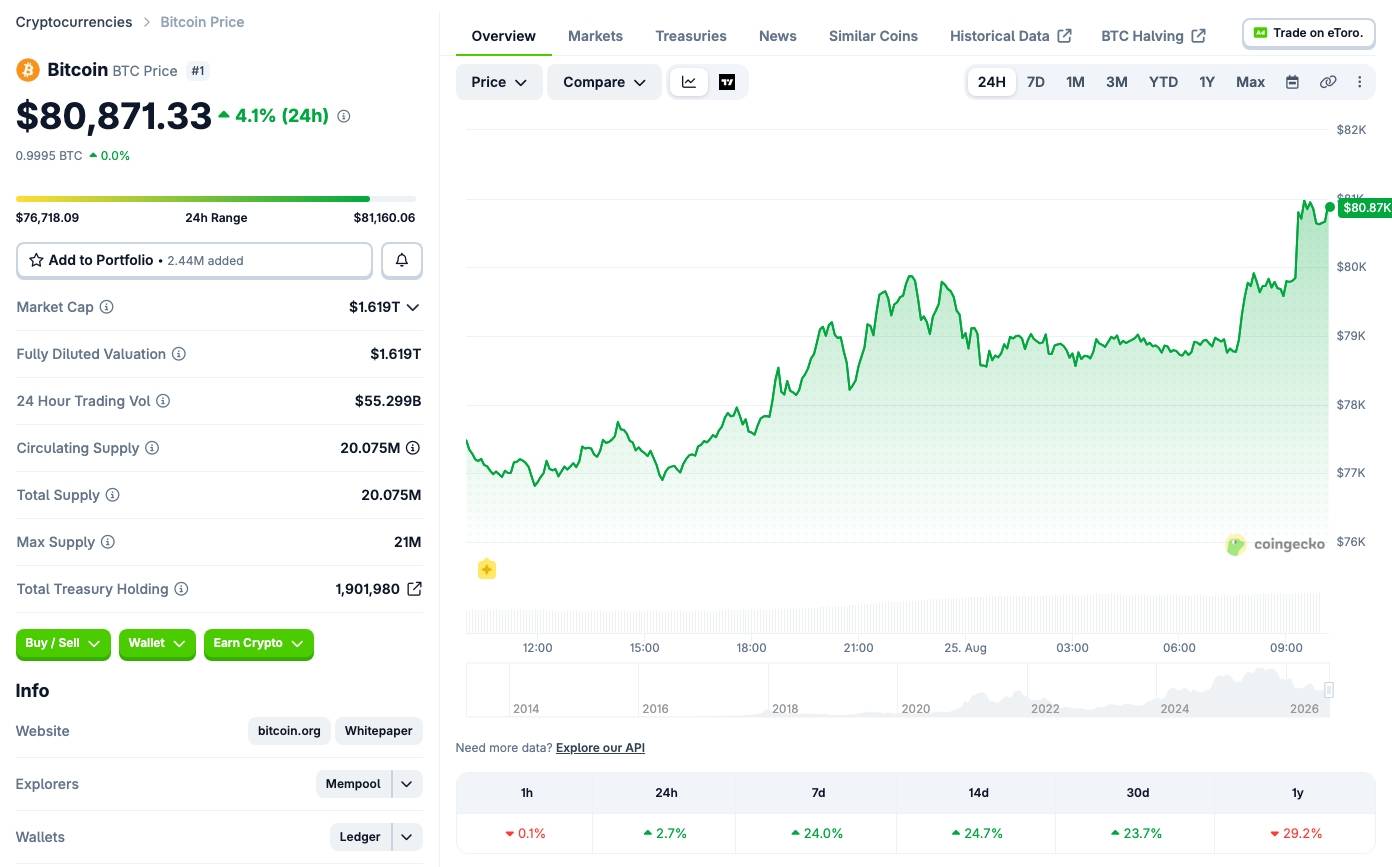The height and width of the screenshot is (867, 1392).
Task: Open the calendar date range picker
Action: point(1292,82)
